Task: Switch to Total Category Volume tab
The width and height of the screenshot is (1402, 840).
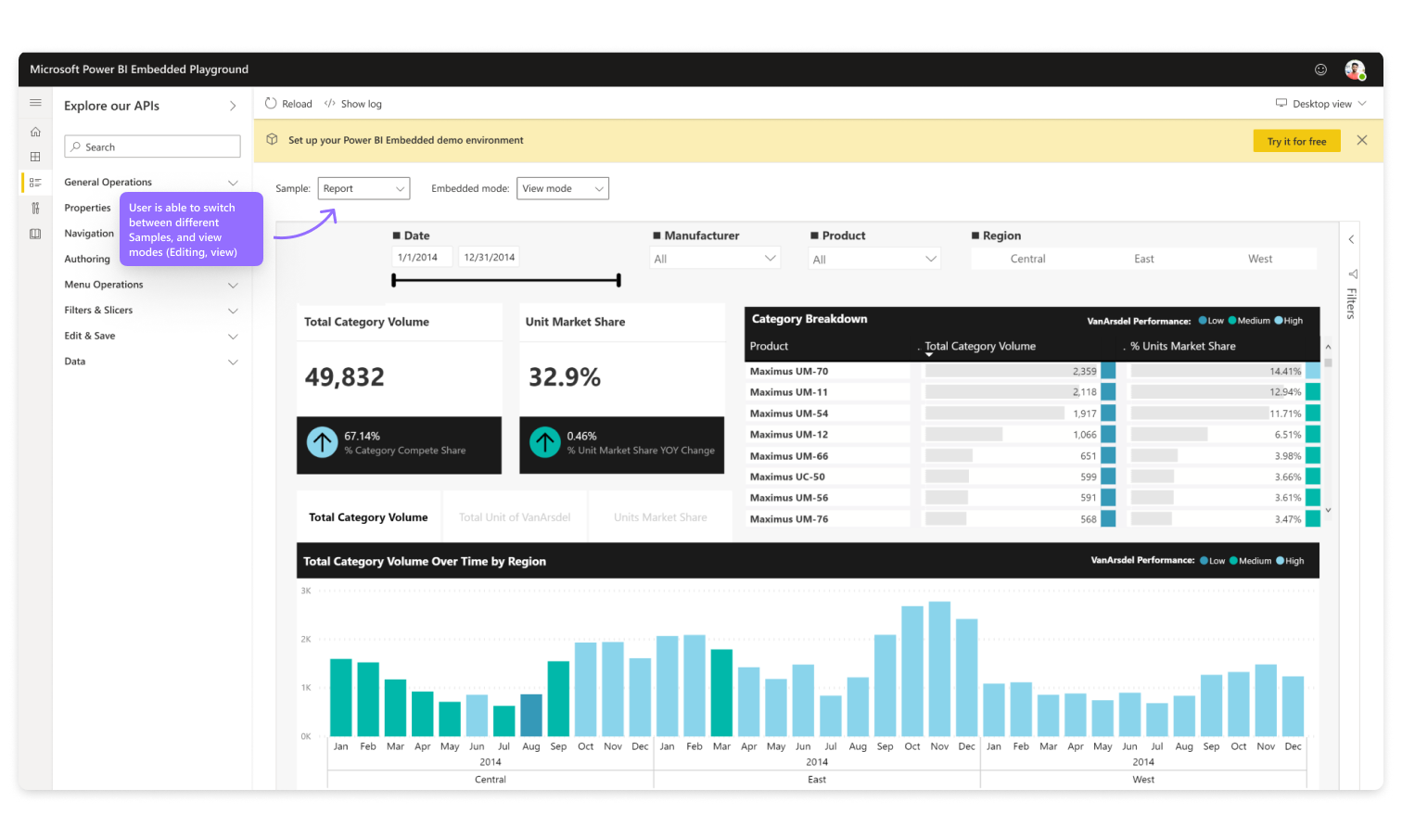Action: point(368,517)
